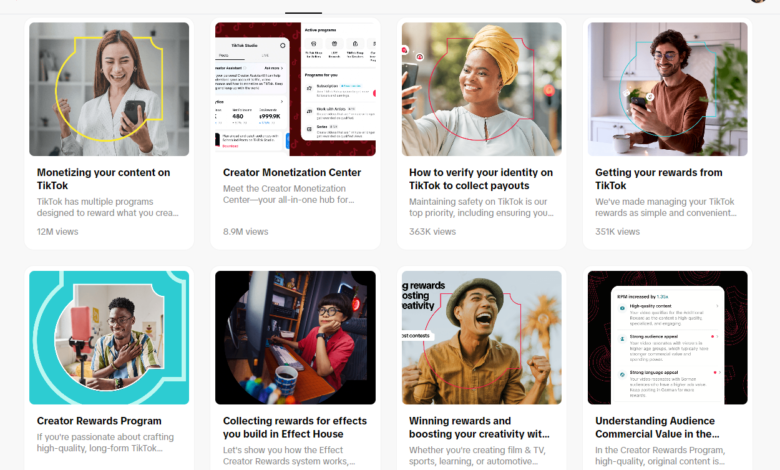This screenshot has width=780, height=470.
Task: Click the 'Creator Rewards Program' title
Action: tap(99, 421)
